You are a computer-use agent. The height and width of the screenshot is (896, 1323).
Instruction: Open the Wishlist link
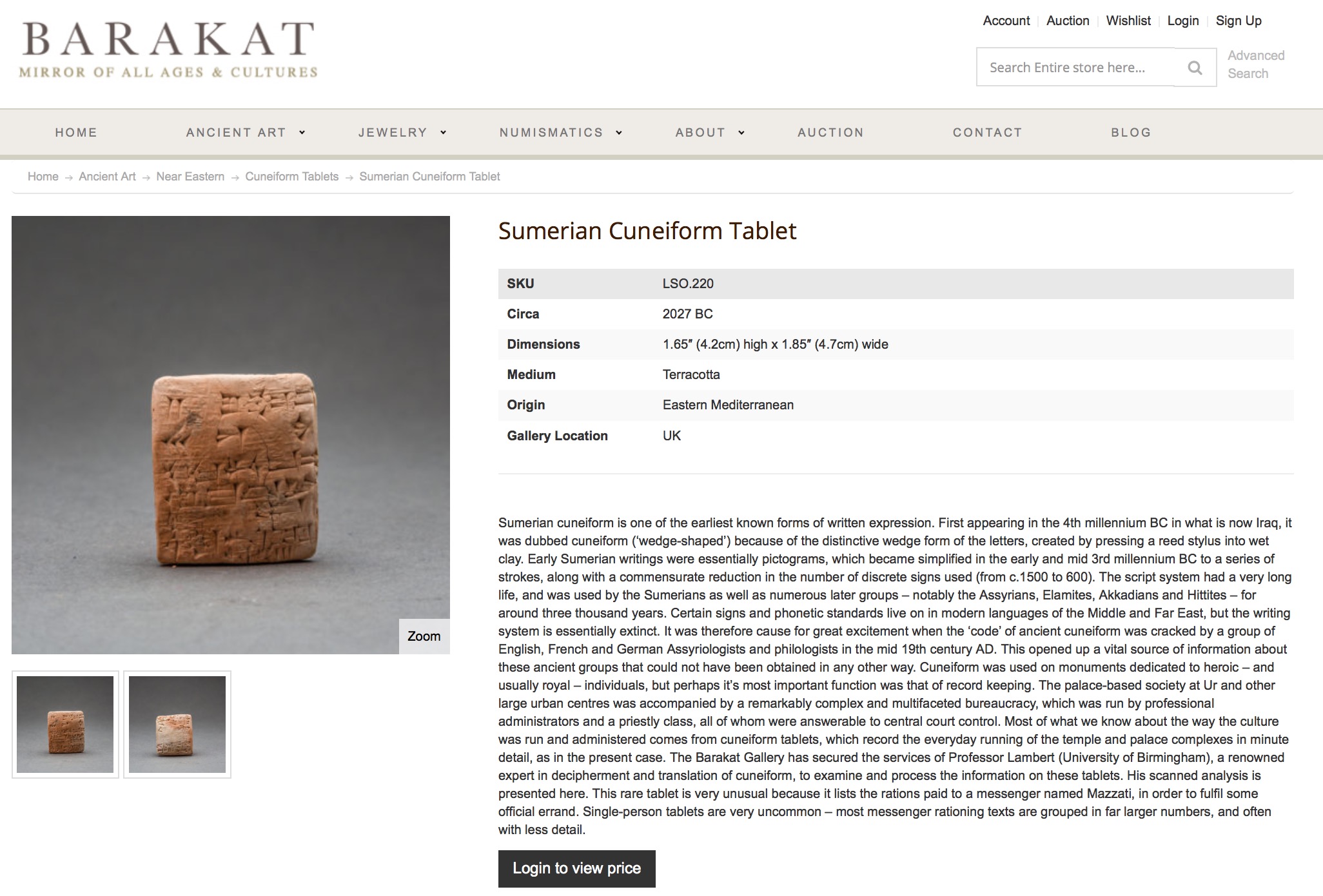(1128, 21)
